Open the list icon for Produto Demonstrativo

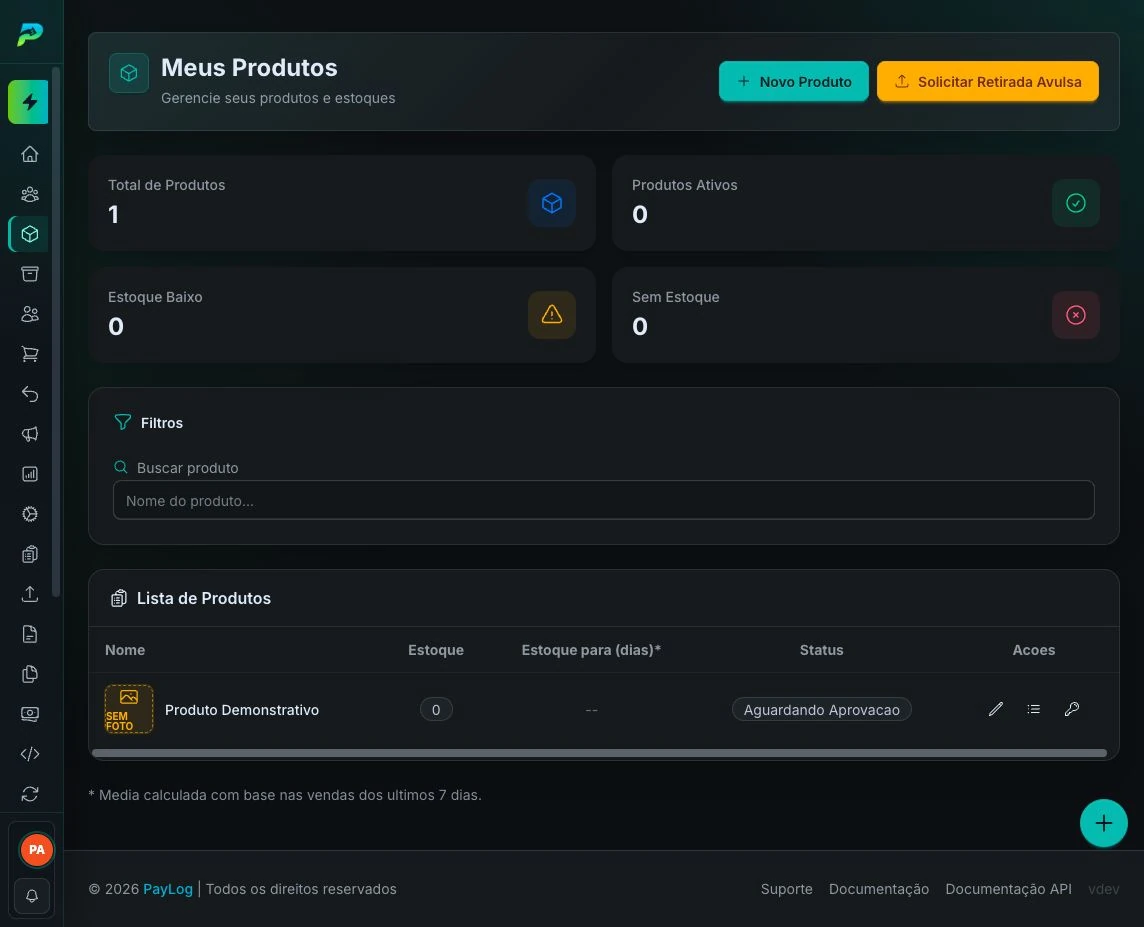(1034, 709)
